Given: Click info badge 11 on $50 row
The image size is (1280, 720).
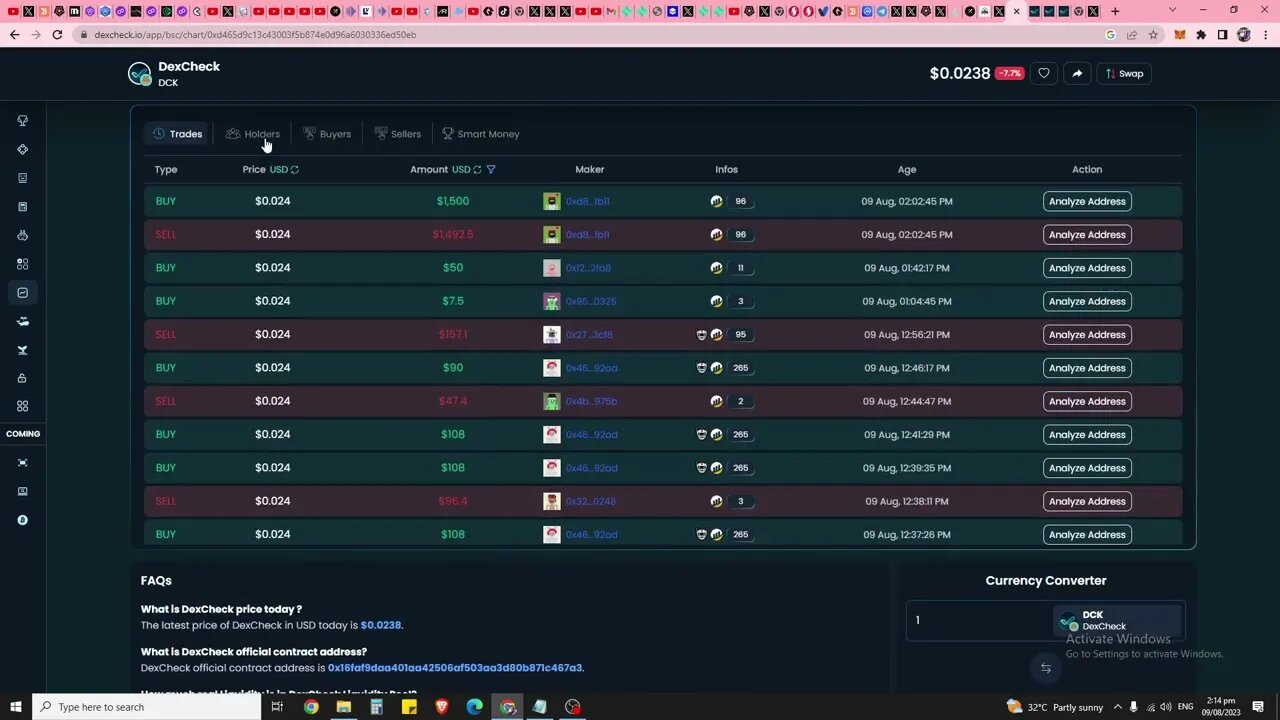Looking at the screenshot, I should 741,268.
